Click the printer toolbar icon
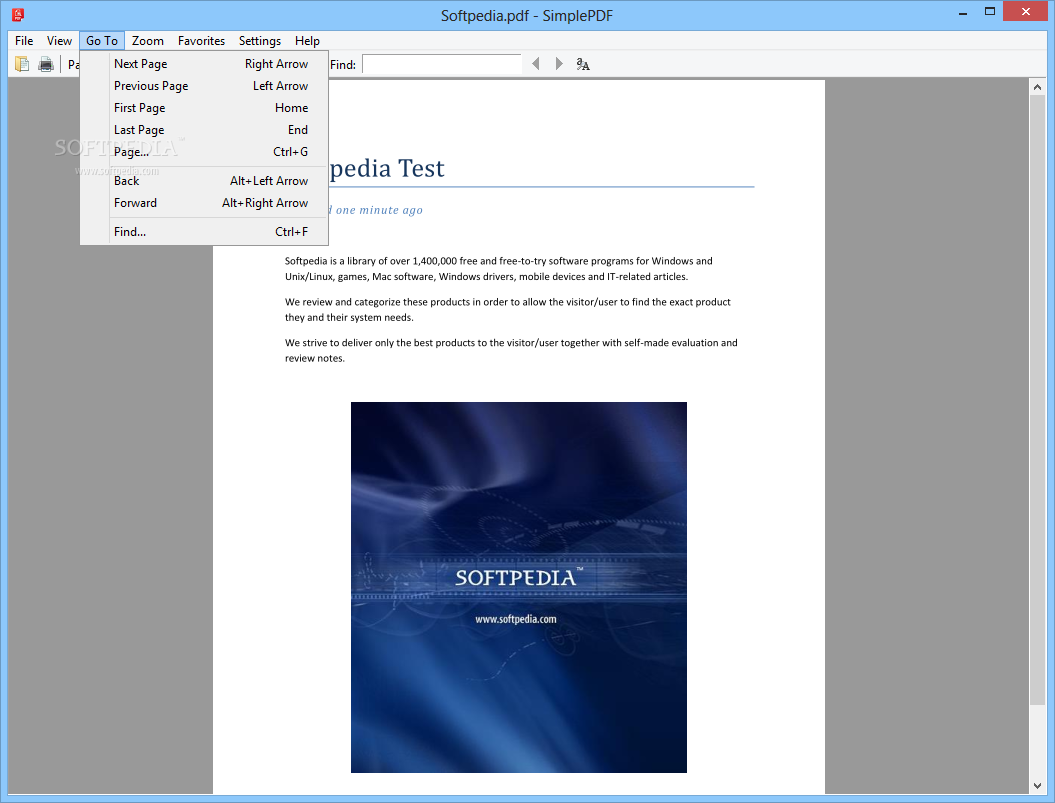1055x803 pixels. 46,64
